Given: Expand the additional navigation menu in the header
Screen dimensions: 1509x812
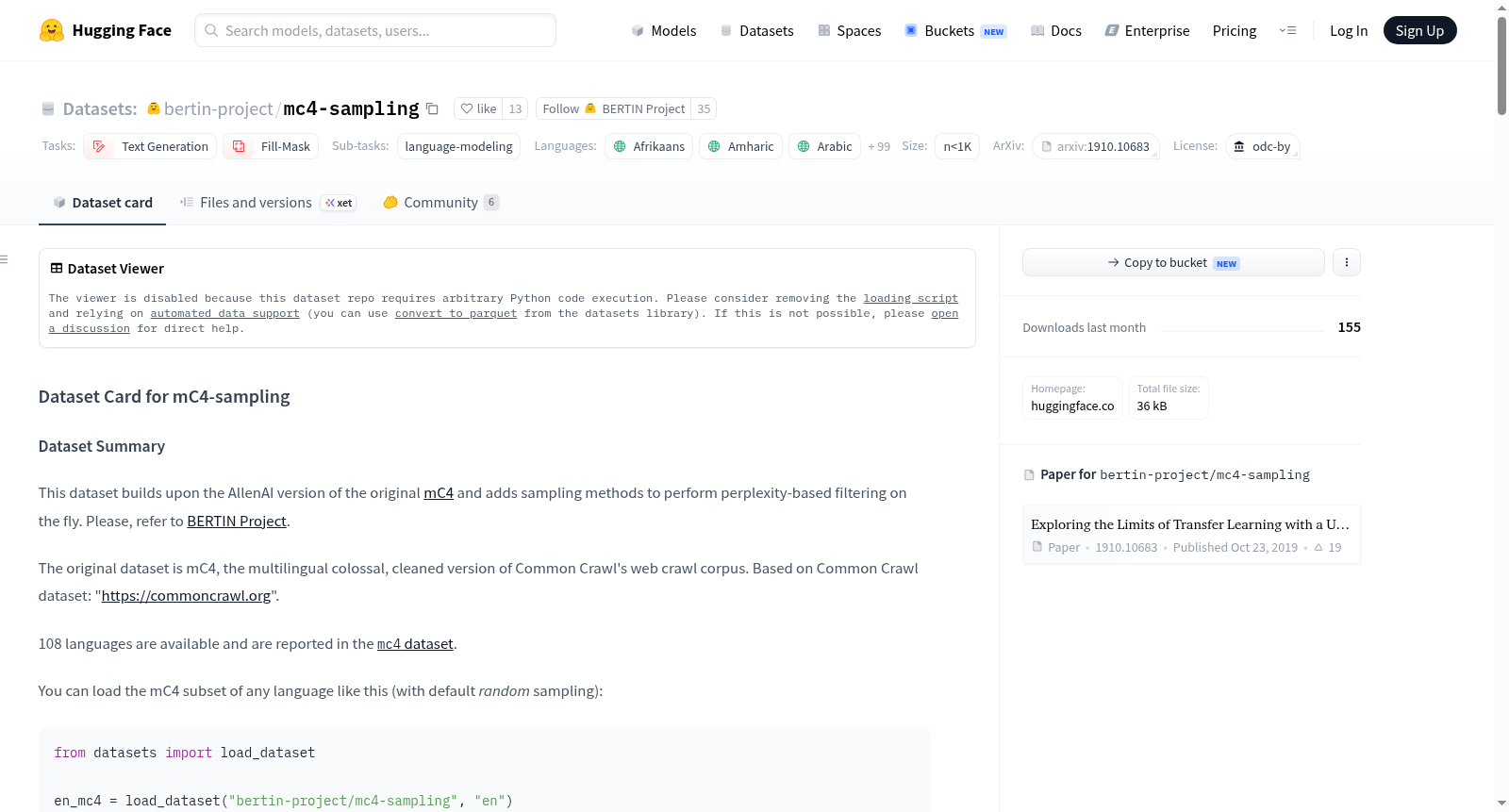Looking at the screenshot, I should pyautogui.click(x=1287, y=30).
